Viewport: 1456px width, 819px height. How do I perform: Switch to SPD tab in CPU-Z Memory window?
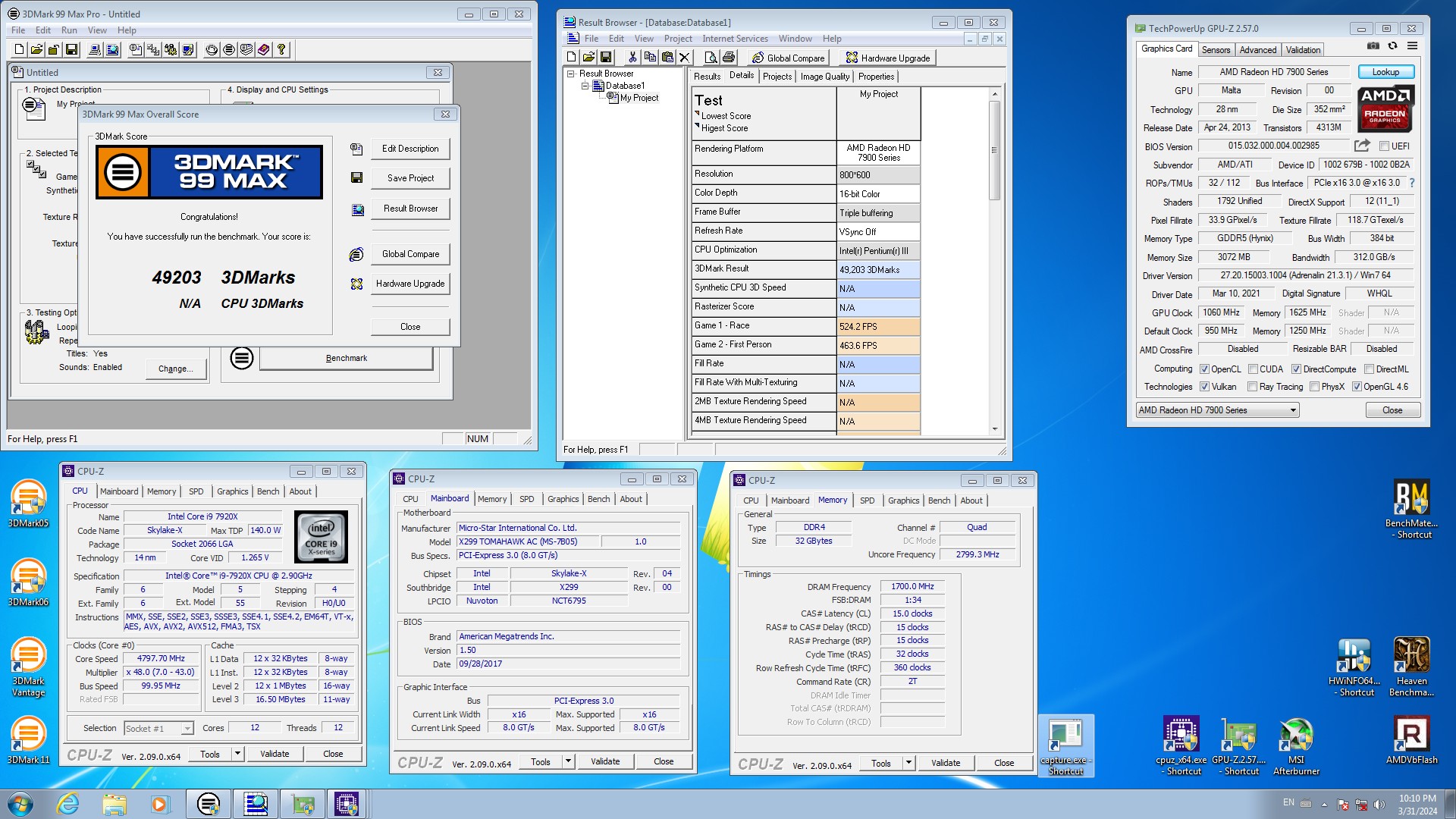867,500
